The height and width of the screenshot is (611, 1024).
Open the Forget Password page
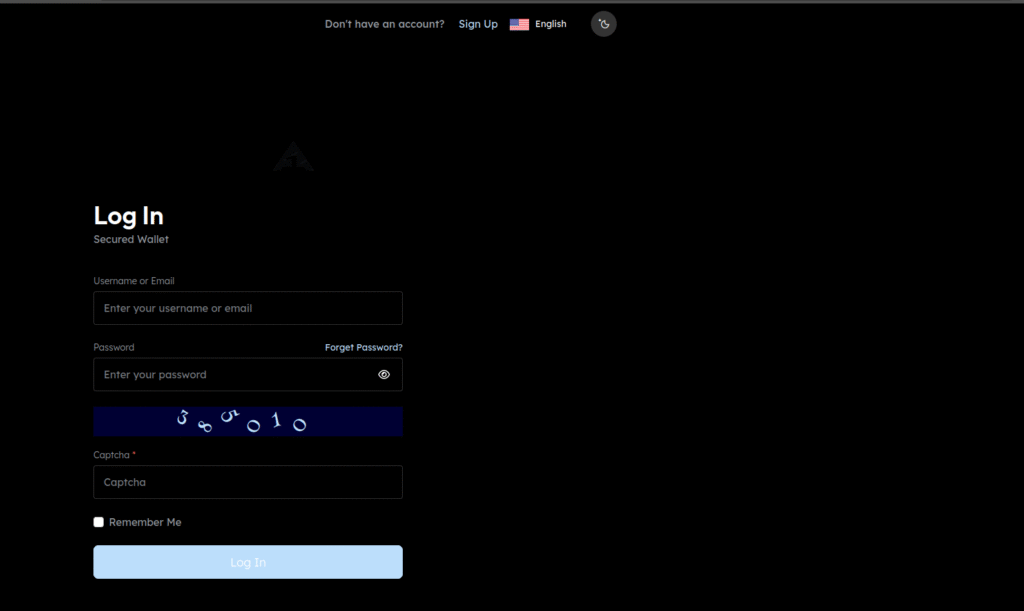(x=363, y=347)
